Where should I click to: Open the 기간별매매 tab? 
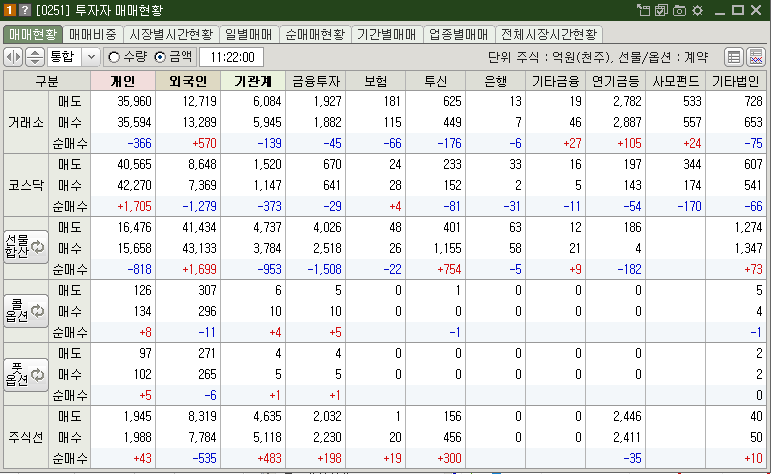click(x=386, y=34)
